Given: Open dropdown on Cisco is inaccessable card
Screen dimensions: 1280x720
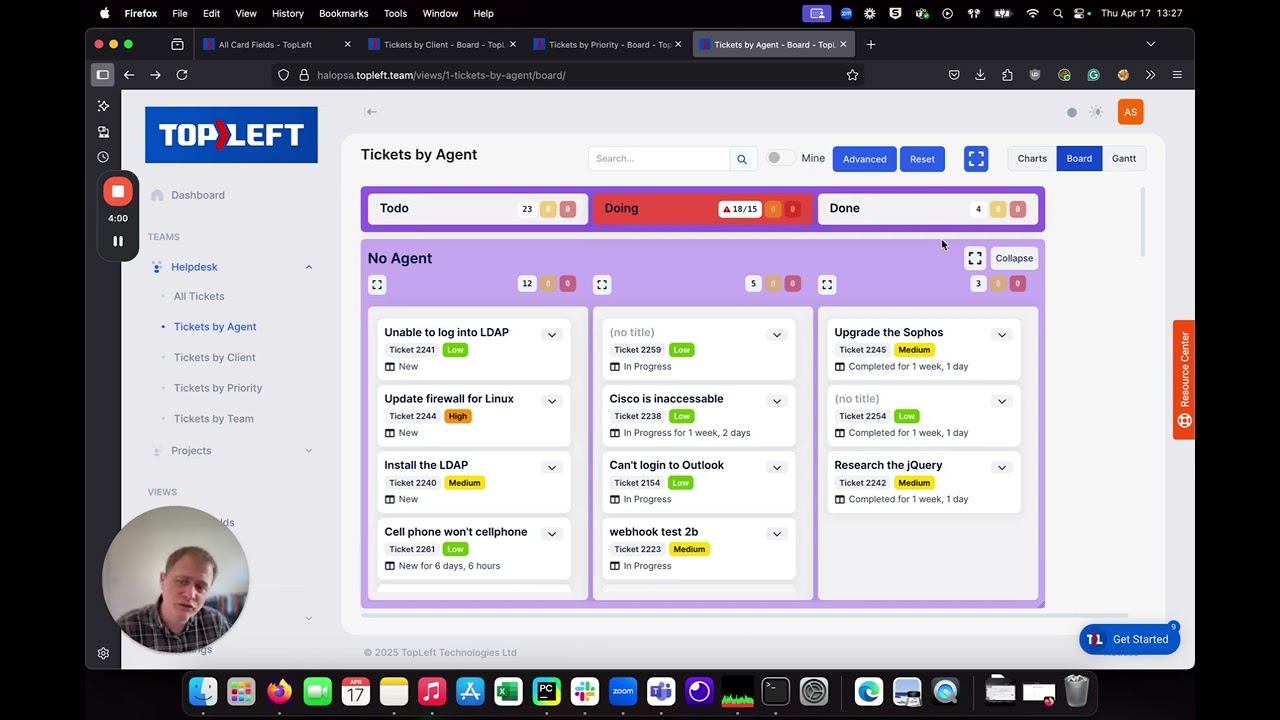Looking at the screenshot, I should coord(776,401).
